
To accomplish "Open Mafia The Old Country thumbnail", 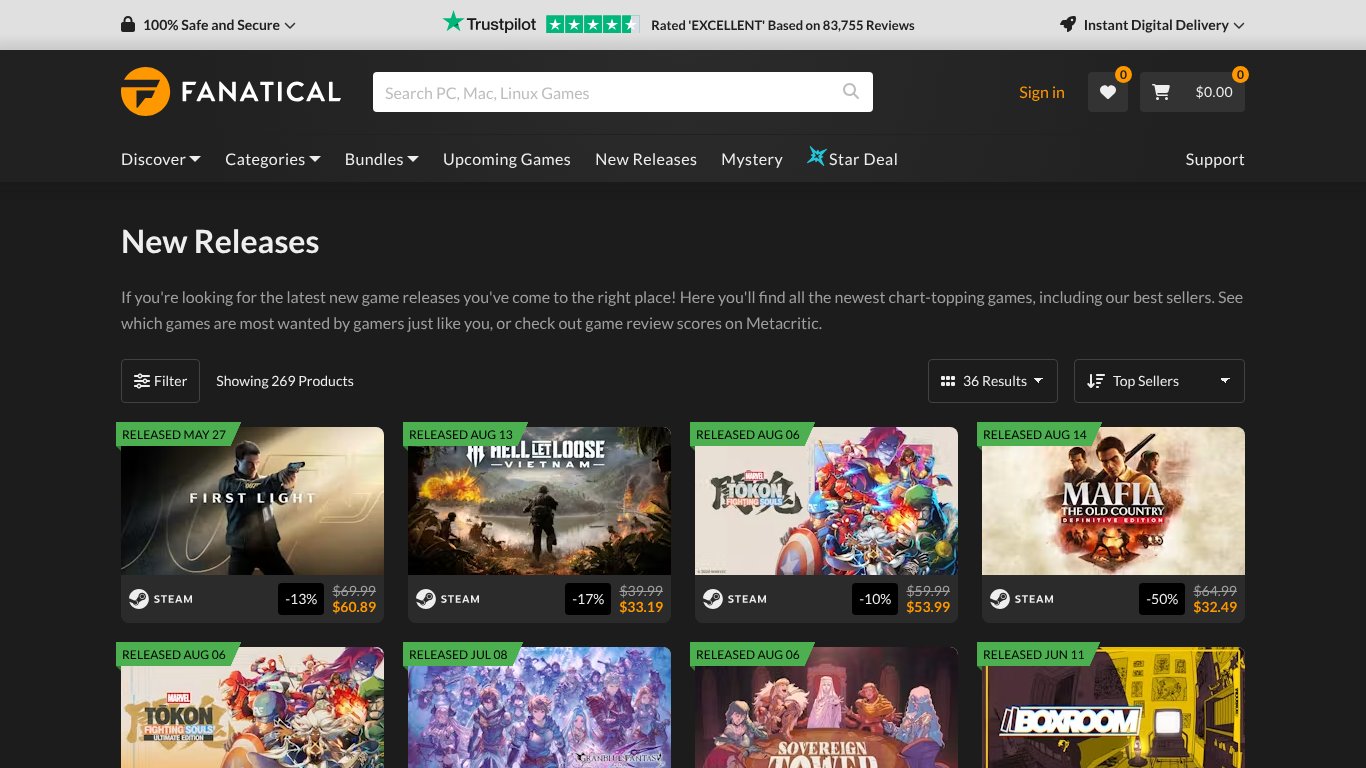I will [x=1113, y=501].
